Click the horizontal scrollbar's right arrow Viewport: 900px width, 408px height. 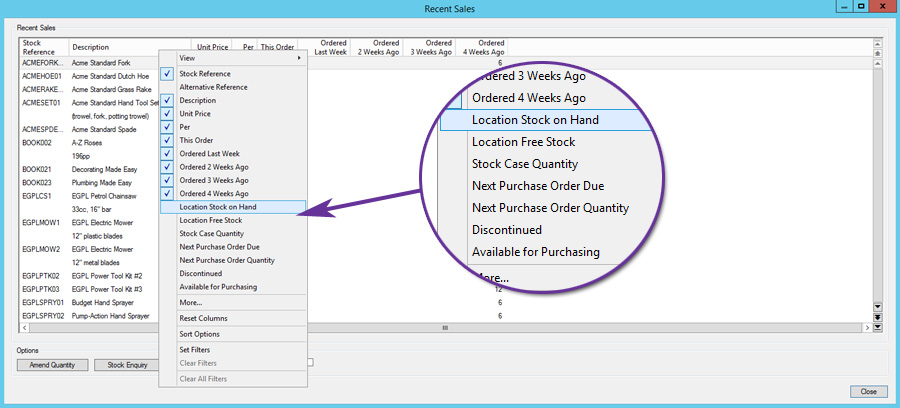(x=867, y=328)
